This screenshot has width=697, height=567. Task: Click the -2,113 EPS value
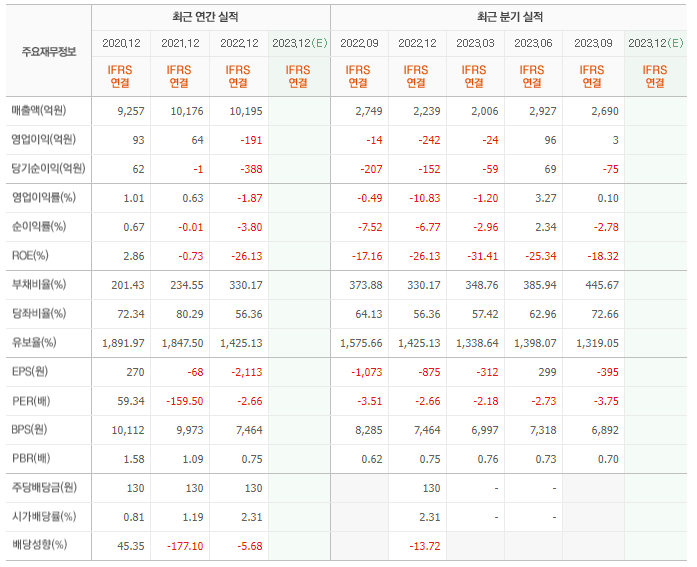coord(247,372)
